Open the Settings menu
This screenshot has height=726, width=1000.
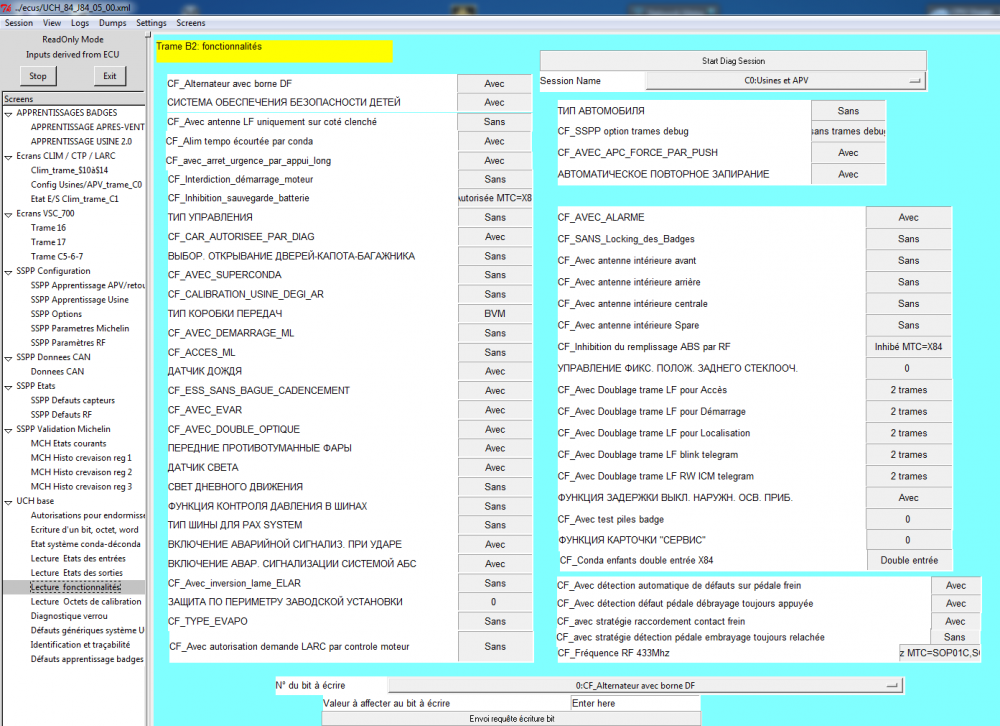151,23
